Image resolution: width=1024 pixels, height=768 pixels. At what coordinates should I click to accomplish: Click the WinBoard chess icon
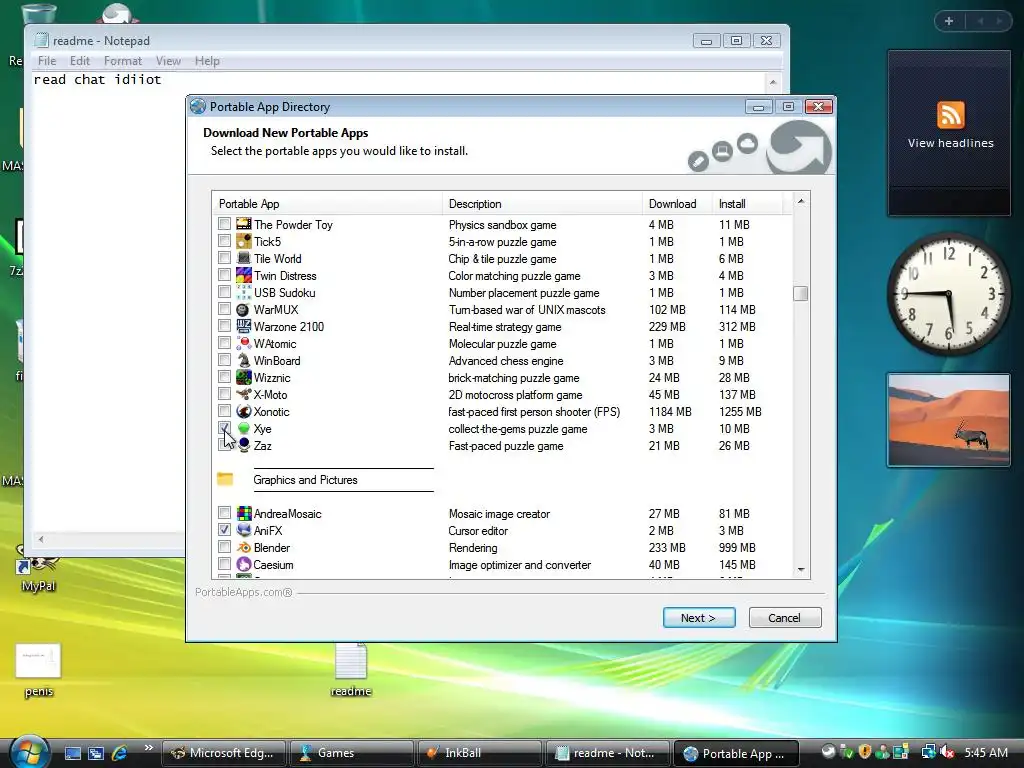pyautogui.click(x=244, y=360)
